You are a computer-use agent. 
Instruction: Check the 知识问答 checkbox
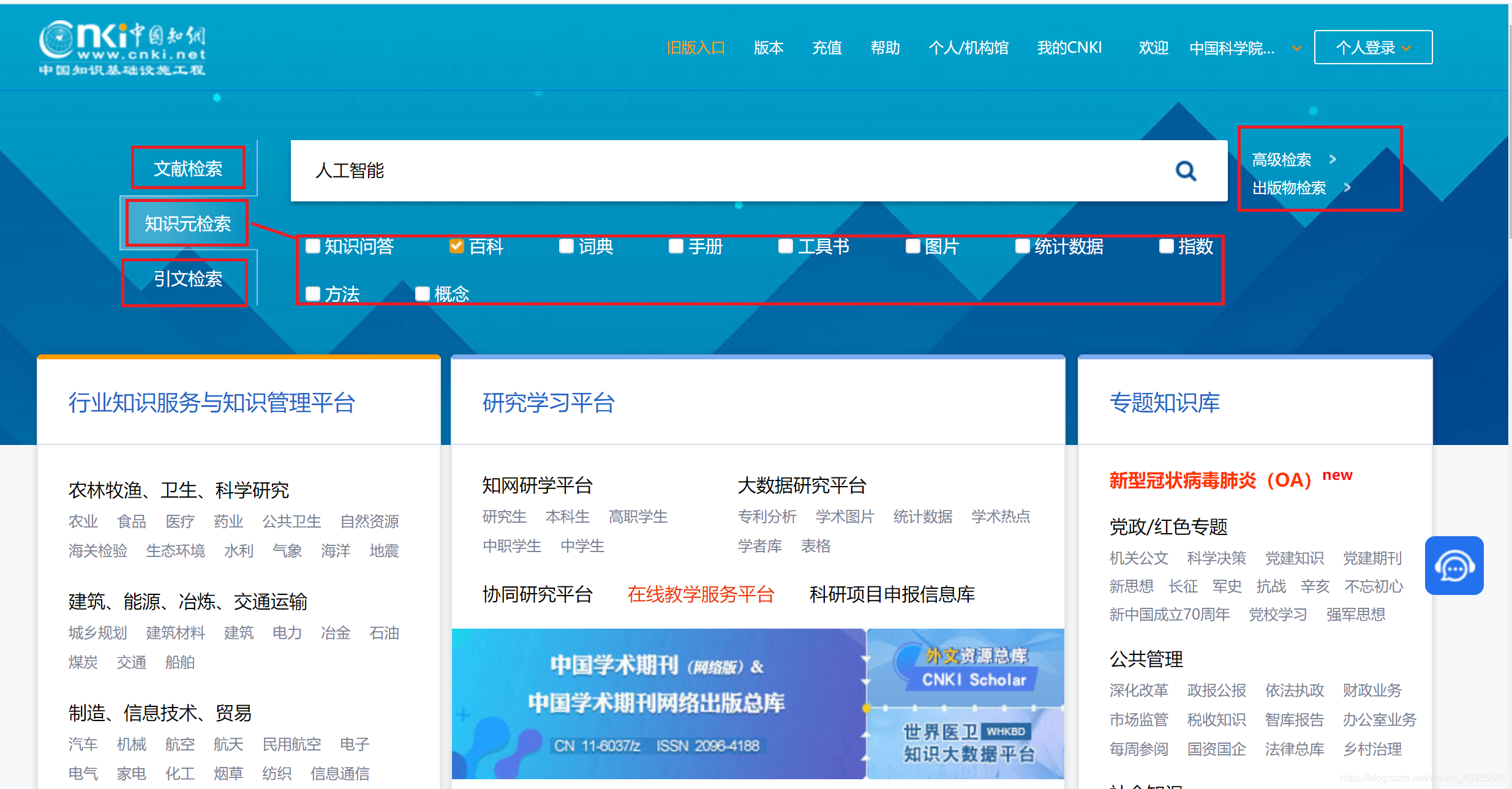313,246
